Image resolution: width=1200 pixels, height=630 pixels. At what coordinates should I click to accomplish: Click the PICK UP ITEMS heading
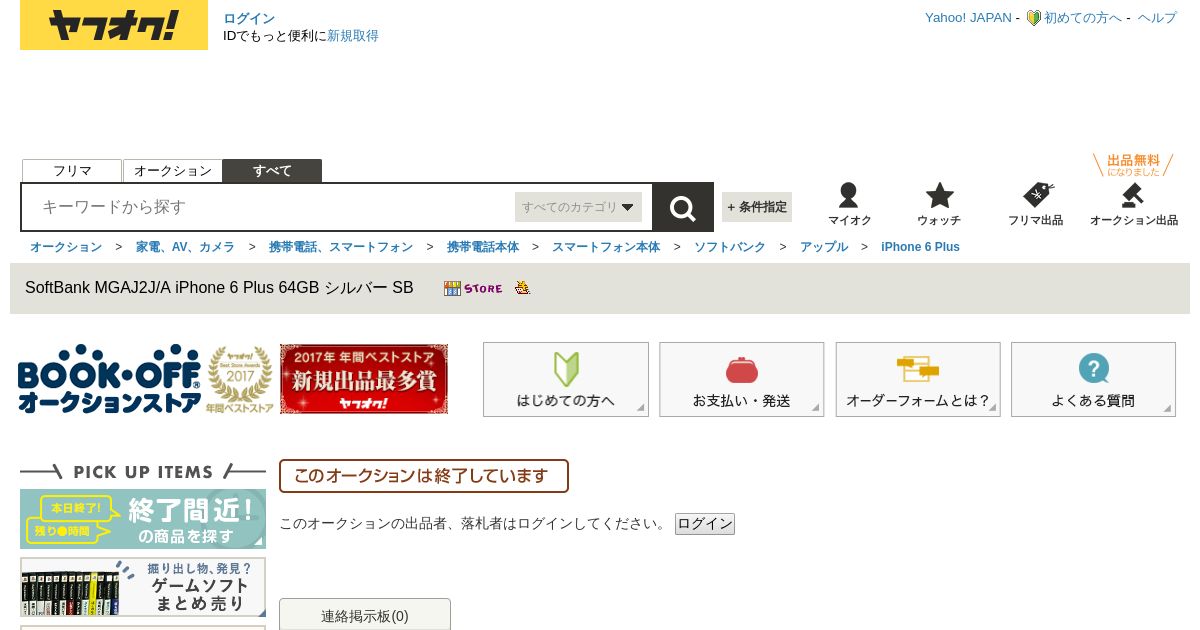pos(143,472)
